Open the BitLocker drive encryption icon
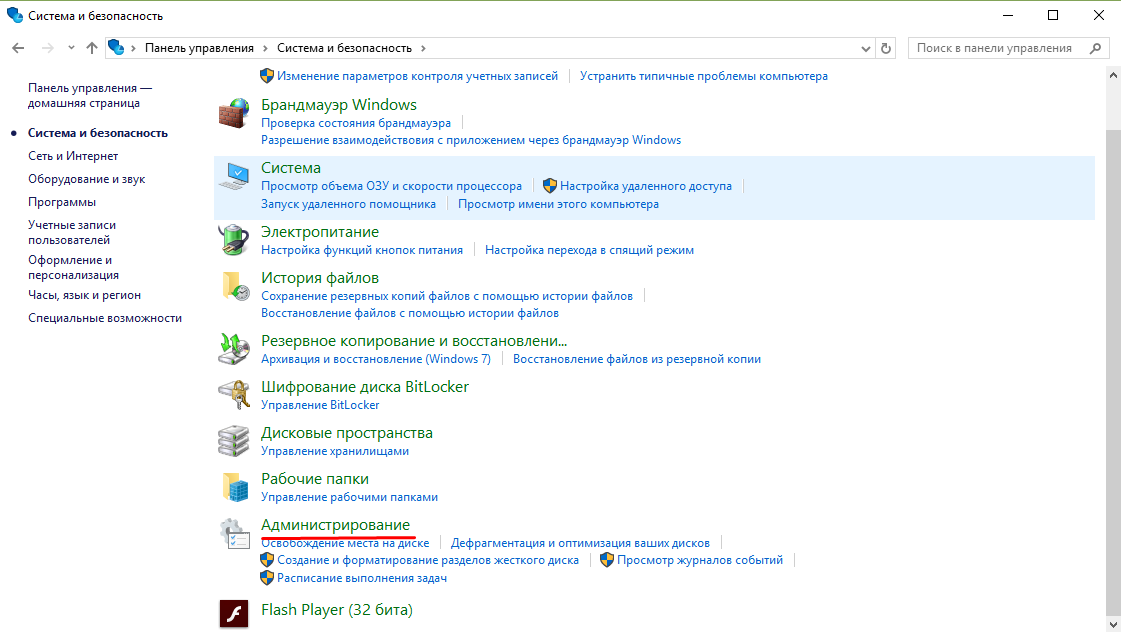 233,395
